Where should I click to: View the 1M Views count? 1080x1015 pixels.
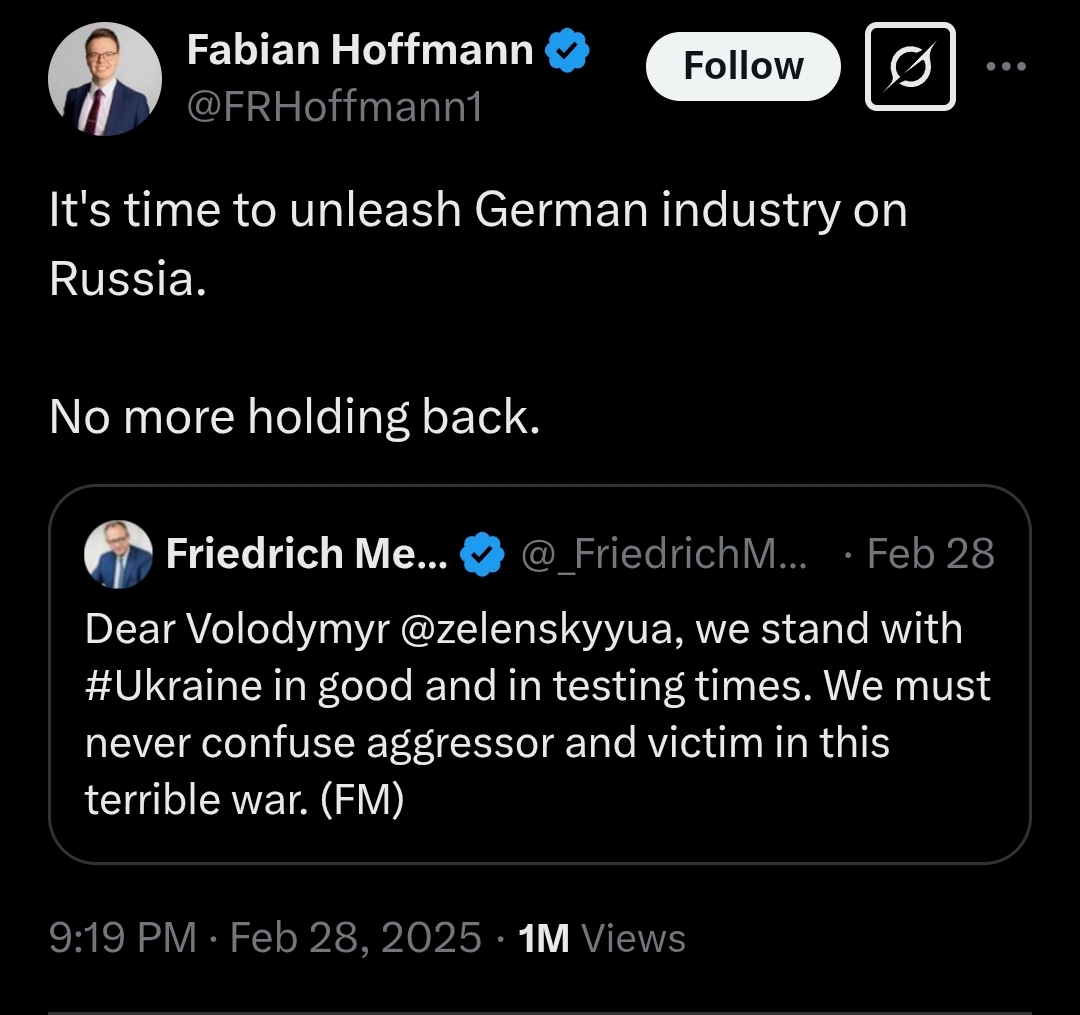click(602, 938)
